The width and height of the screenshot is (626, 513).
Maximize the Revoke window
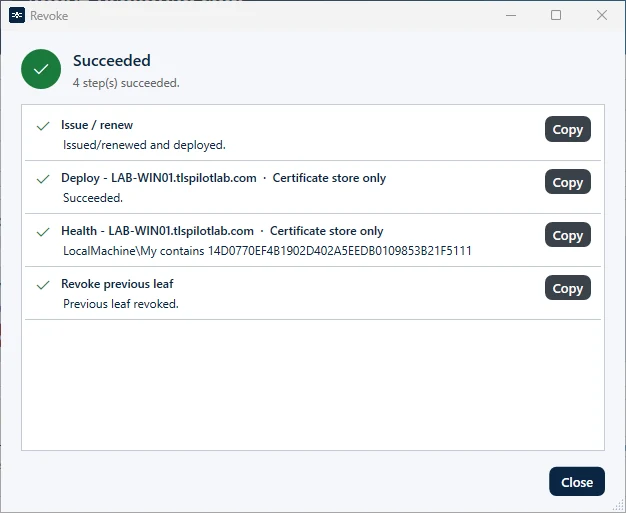pos(556,16)
